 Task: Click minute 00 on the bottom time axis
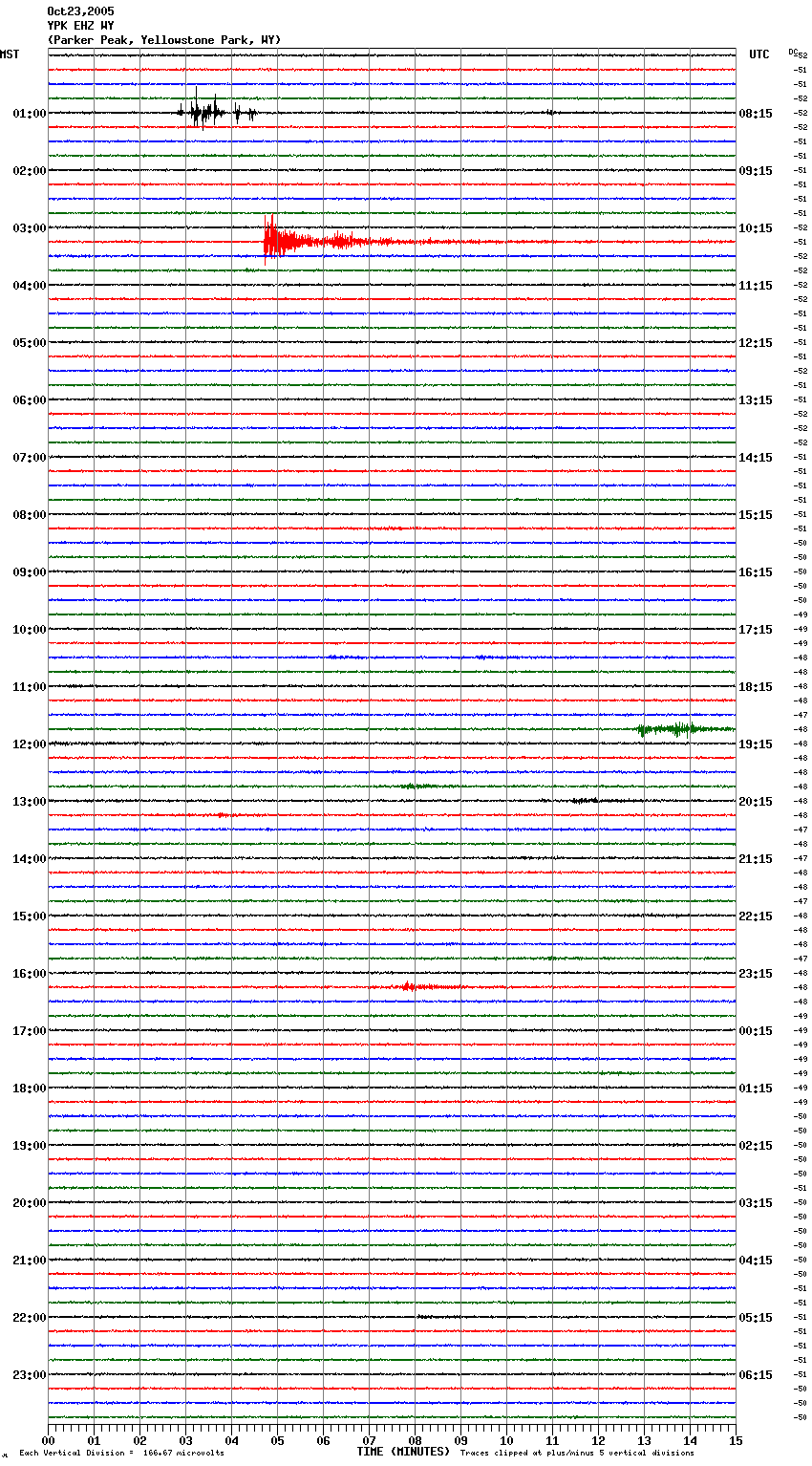pyautogui.click(x=48, y=1440)
